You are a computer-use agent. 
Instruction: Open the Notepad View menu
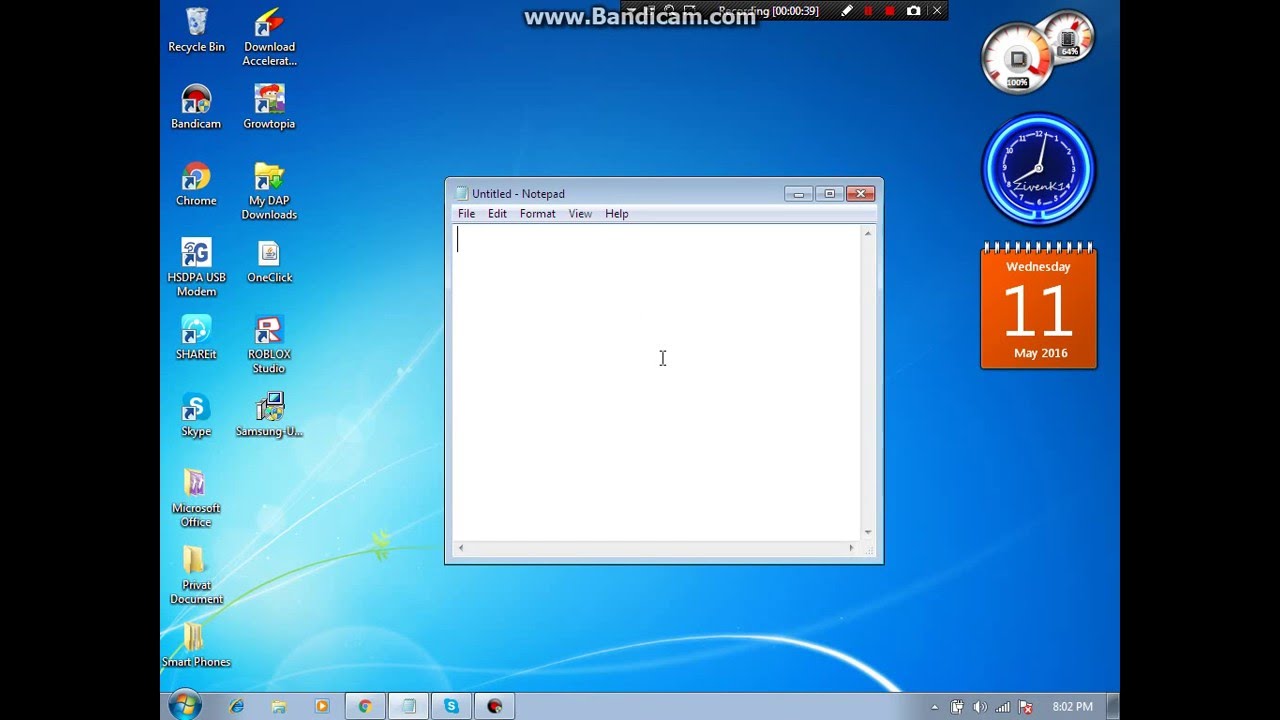(x=580, y=214)
